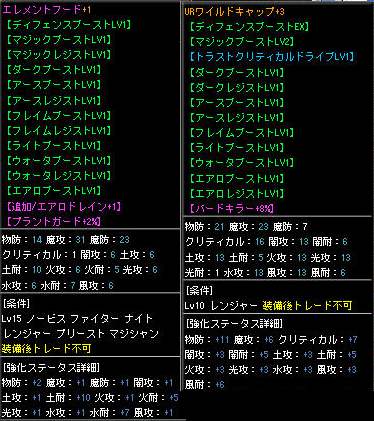Click the URワイルドキャップ+3 item title
374x421 pixels.
[x=234, y=12]
